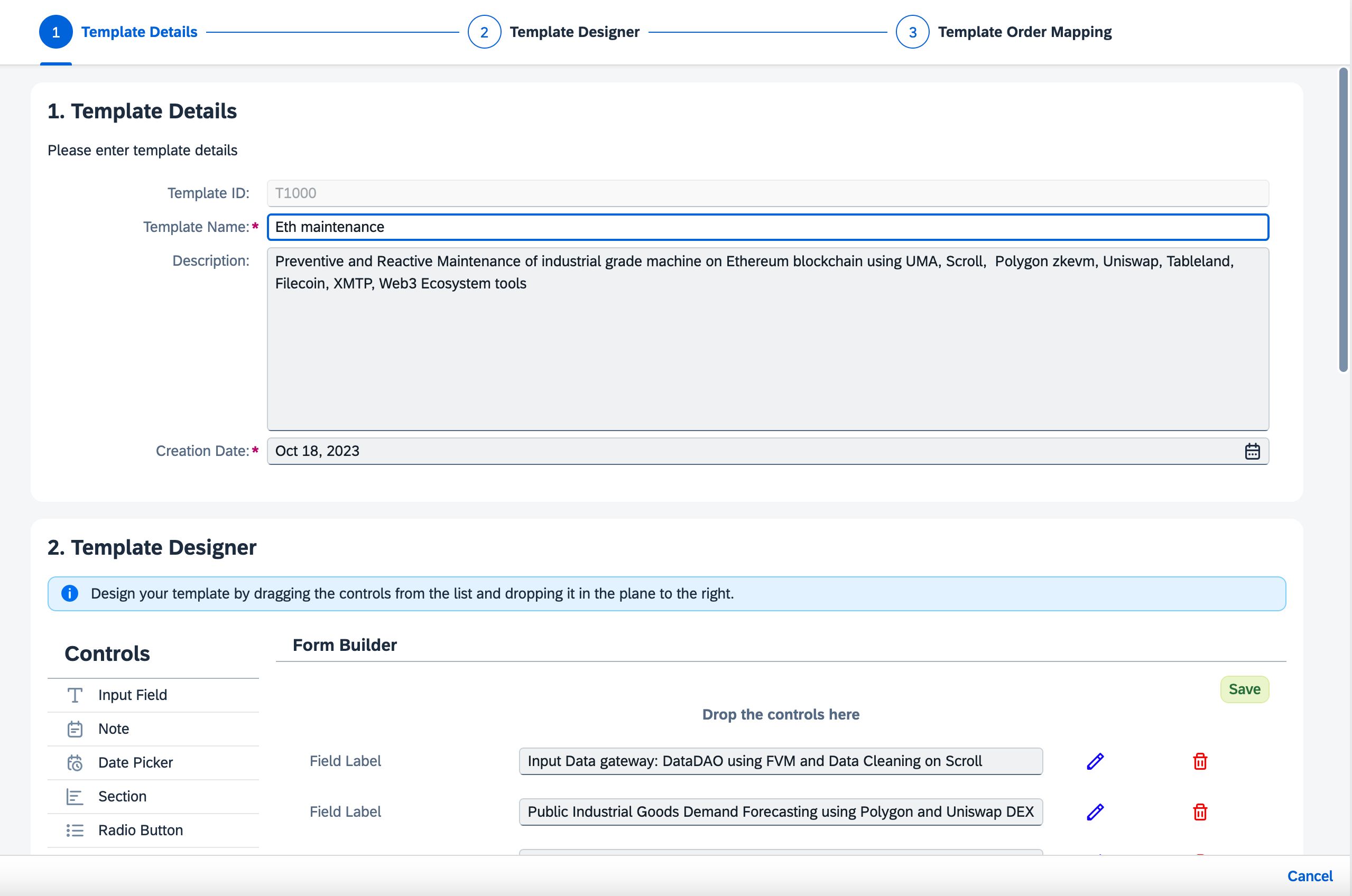Viewport: 1352px width, 896px height.
Task: Select the Template Designer step 2
Action: 483,31
